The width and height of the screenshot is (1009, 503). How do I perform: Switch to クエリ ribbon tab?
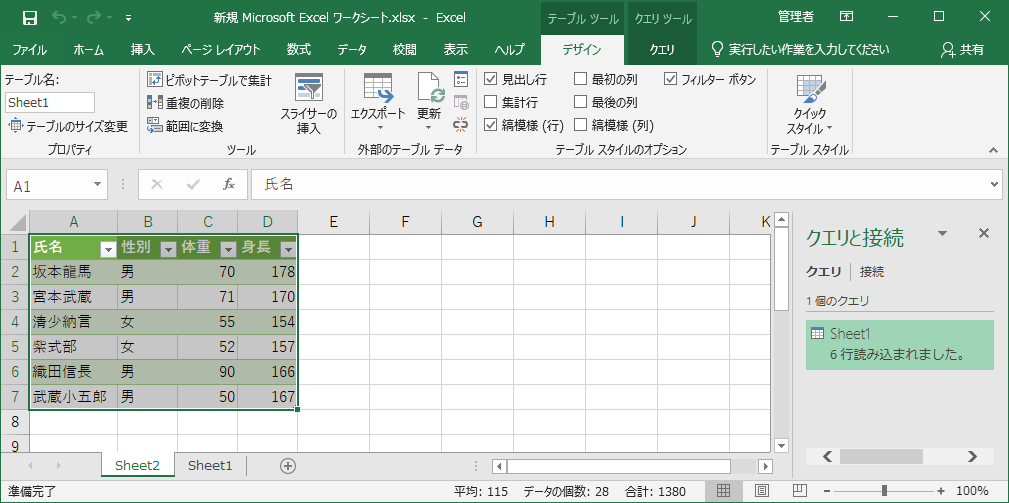(x=662, y=50)
